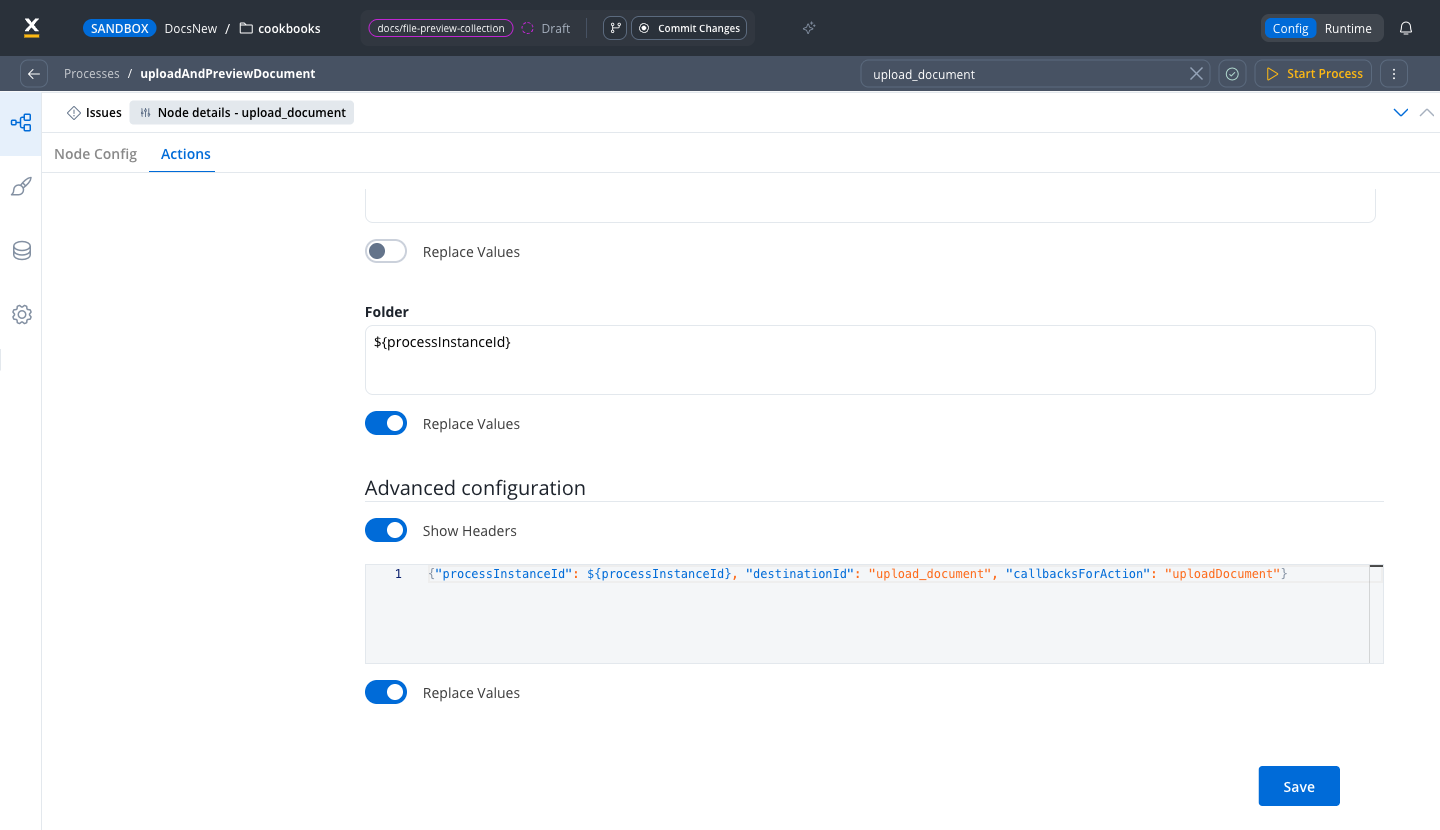Open docs/file-preview-collection branch selector
The height and width of the screenshot is (830, 1440).
441,28
